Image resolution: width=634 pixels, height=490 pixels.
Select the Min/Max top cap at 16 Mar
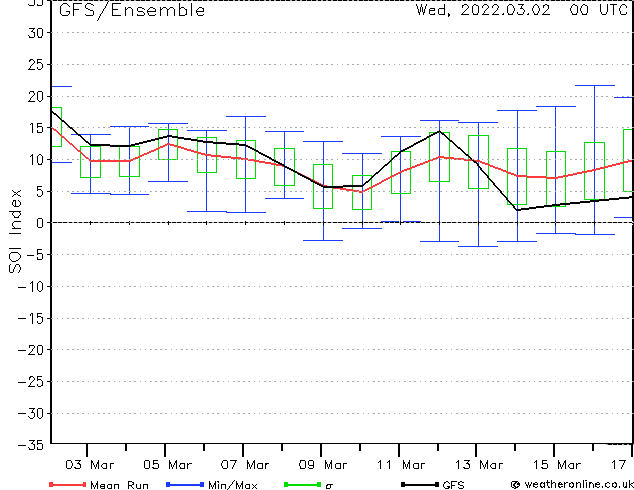(x=595, y=86)
